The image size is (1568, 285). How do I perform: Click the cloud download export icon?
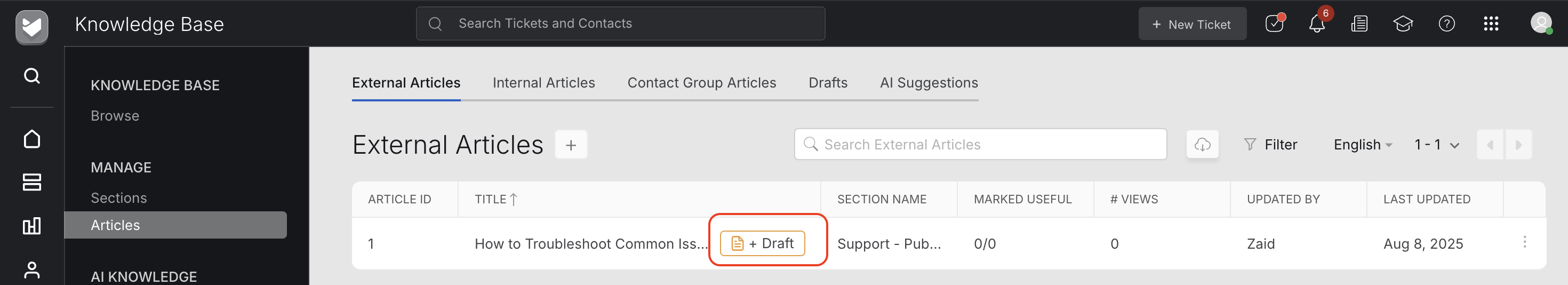coord(1202,144)
